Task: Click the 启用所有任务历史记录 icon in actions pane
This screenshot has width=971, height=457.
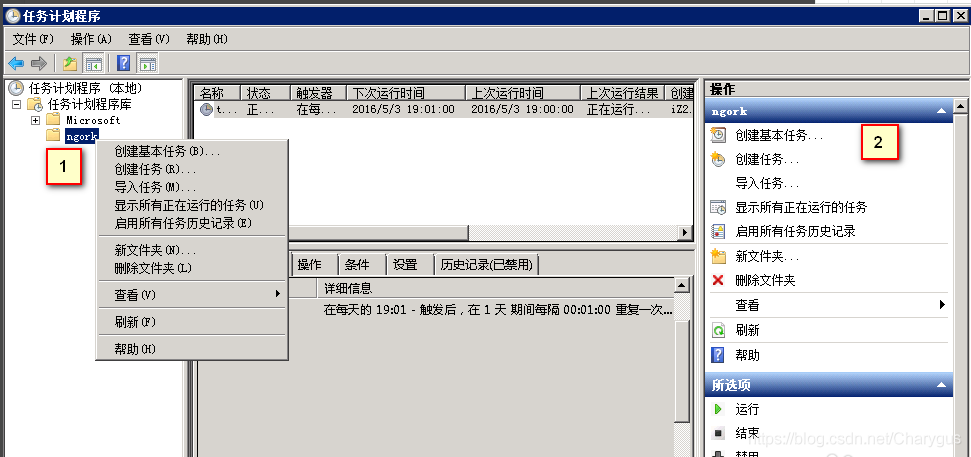Action: point(718,232)
